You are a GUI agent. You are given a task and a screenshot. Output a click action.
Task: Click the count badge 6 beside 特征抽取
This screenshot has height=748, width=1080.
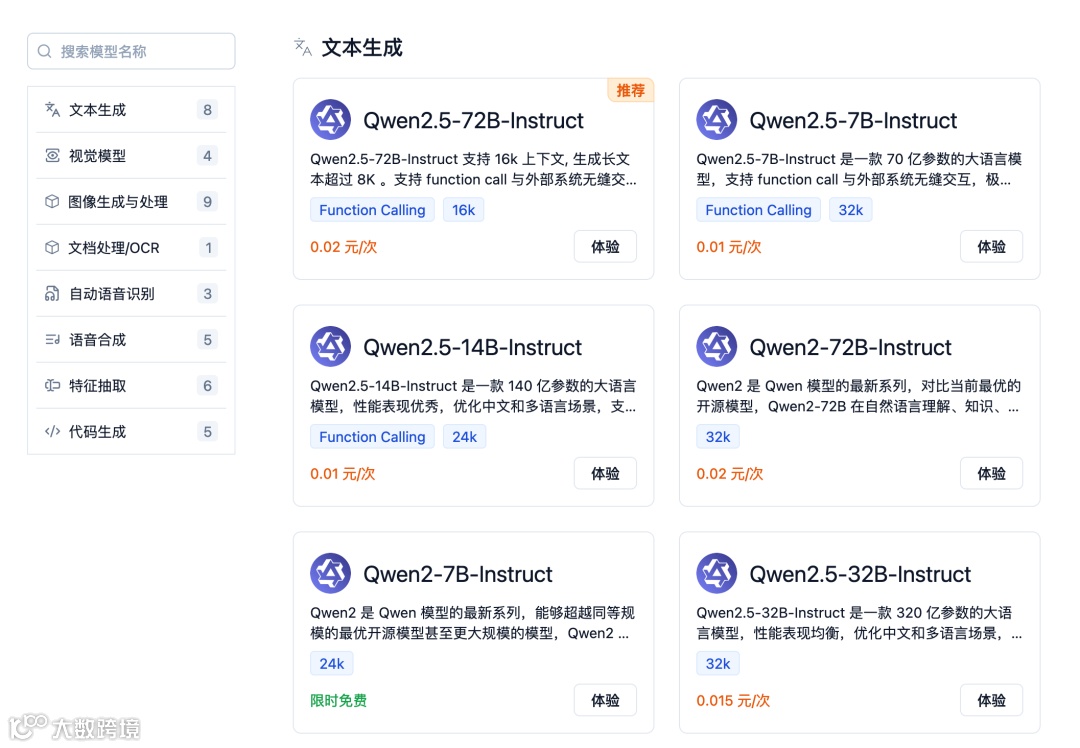(x=207, y=386)
